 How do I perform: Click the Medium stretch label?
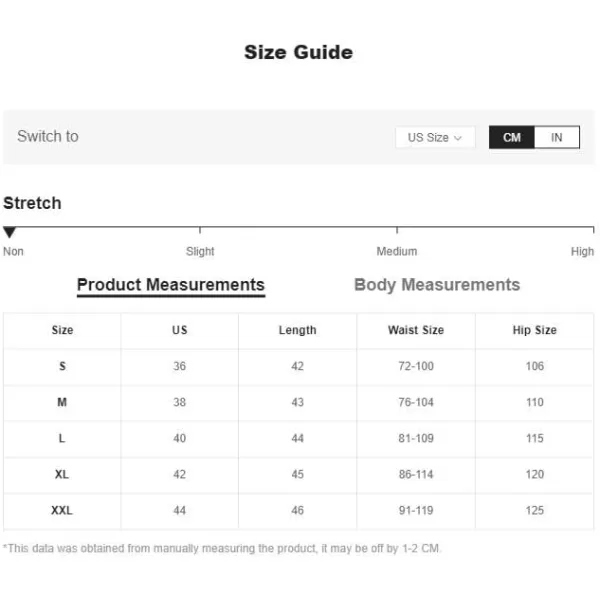tap(397, 251)
